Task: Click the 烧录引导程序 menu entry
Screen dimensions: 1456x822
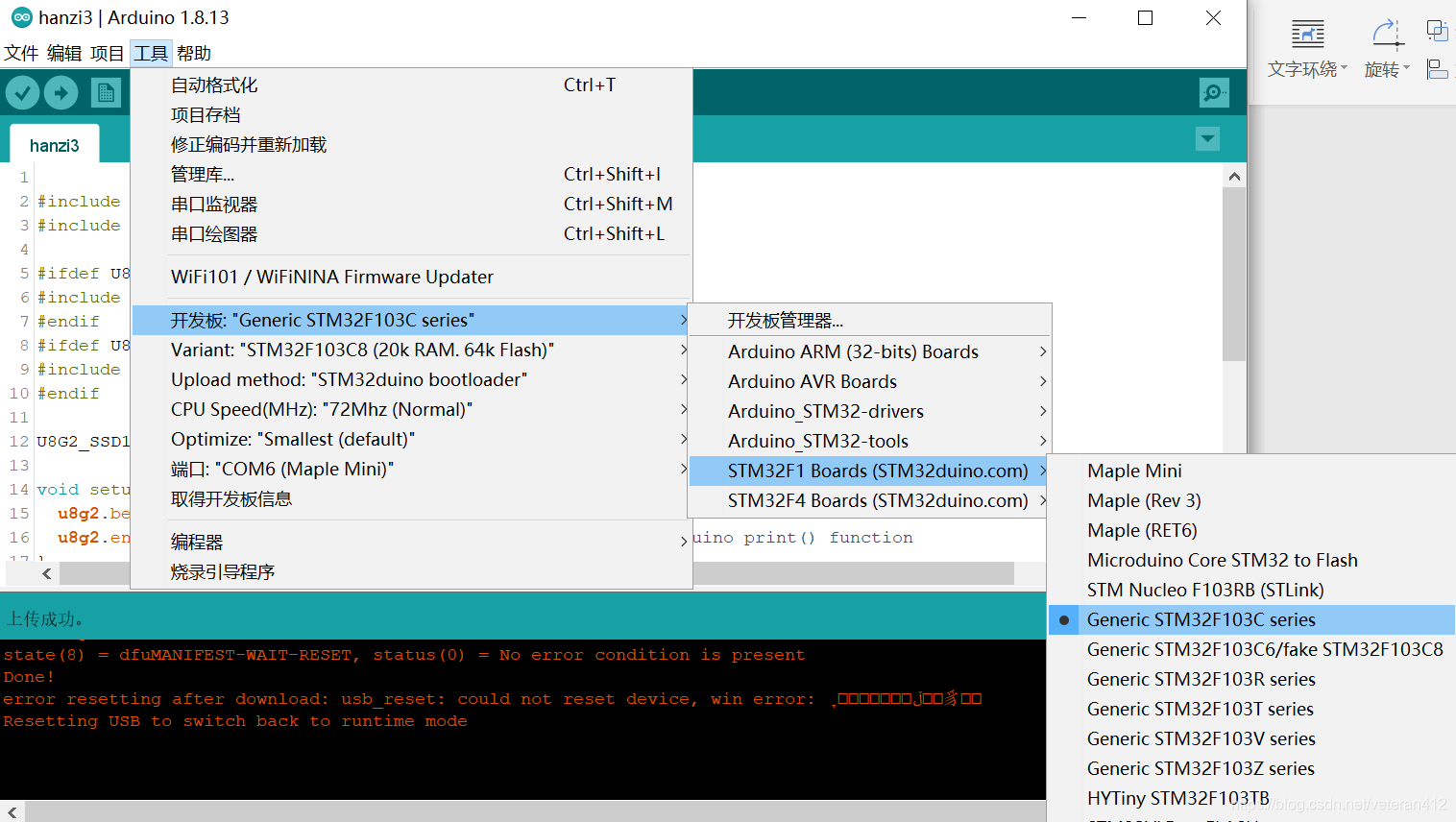Action: 222,573
